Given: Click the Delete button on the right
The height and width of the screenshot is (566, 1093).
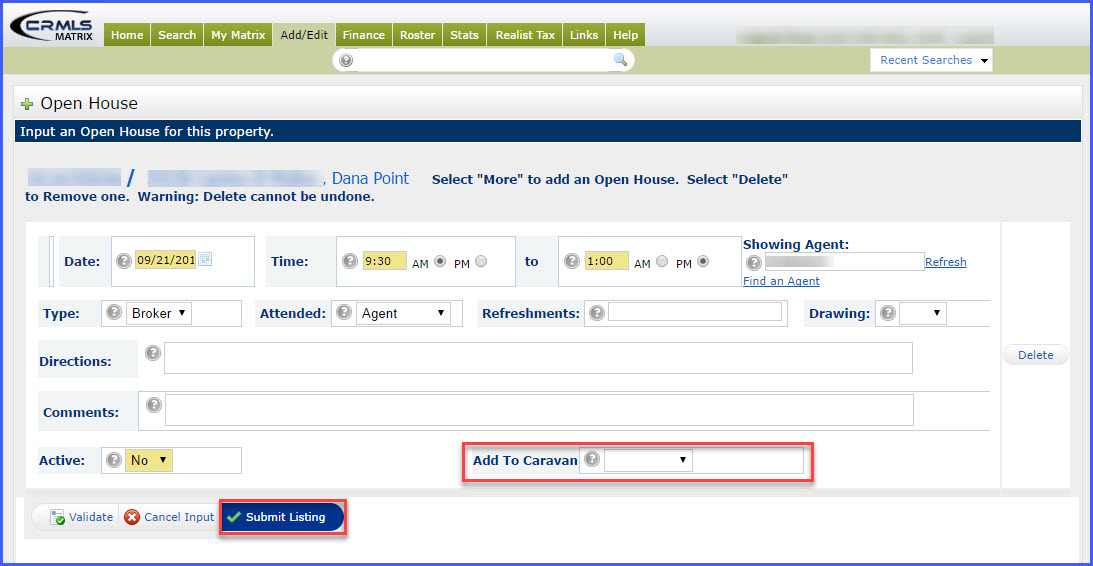Looking at the screenshot, I should point(1035,355).
